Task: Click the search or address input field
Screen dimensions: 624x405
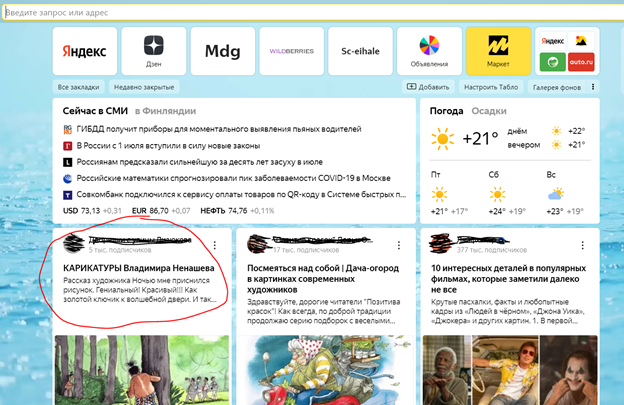Action: (314, 12)
